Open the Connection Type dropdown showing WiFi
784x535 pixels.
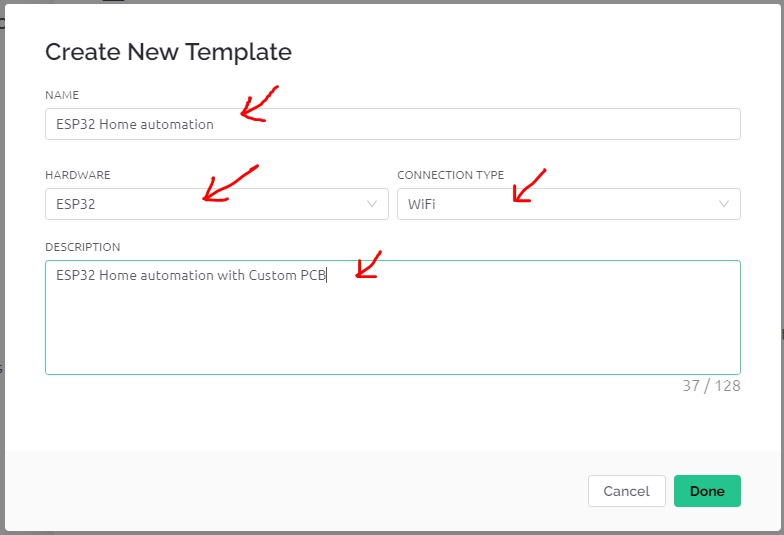click(568, 204)
